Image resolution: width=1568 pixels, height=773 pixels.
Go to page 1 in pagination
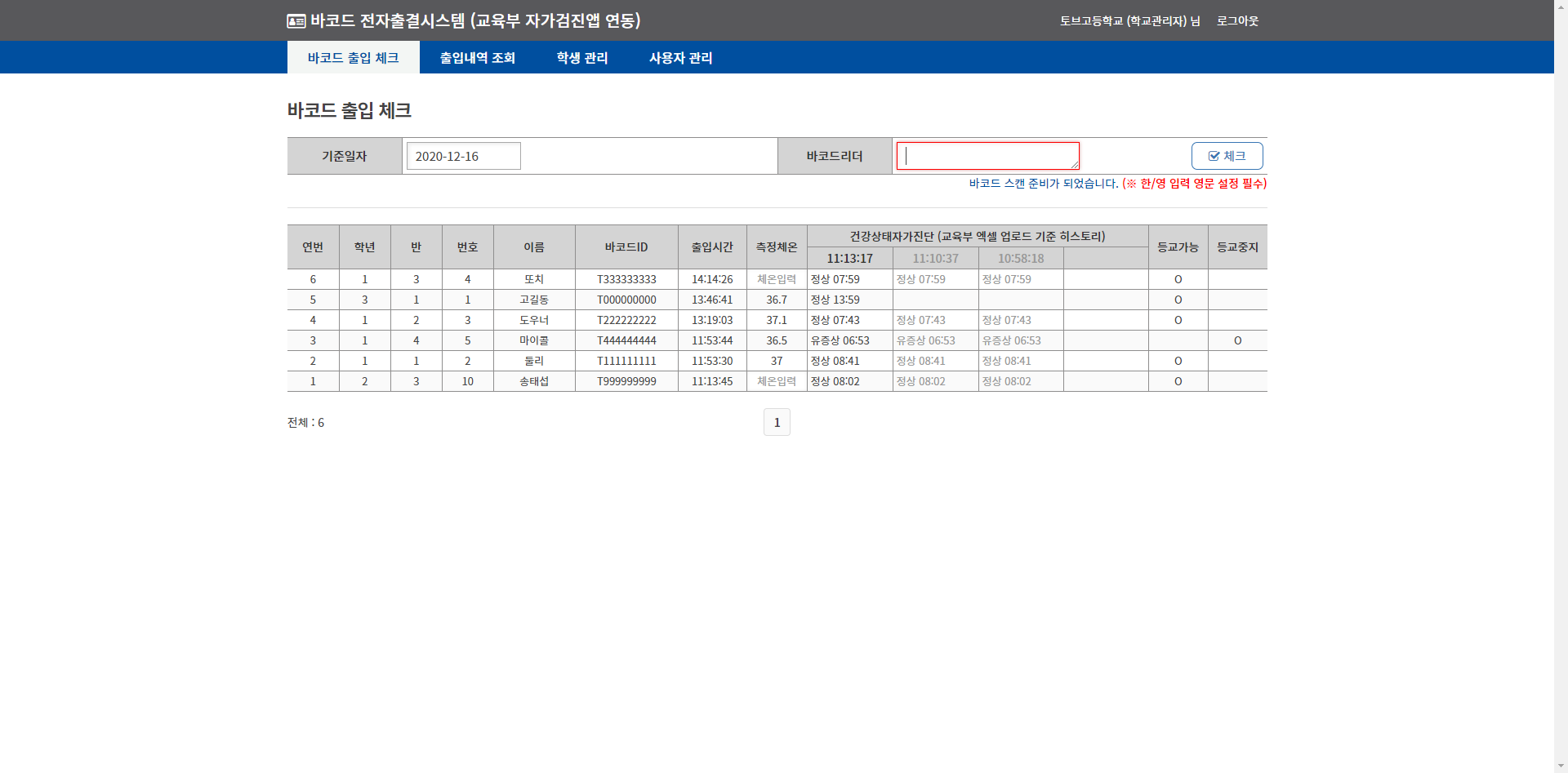point(777,422)
